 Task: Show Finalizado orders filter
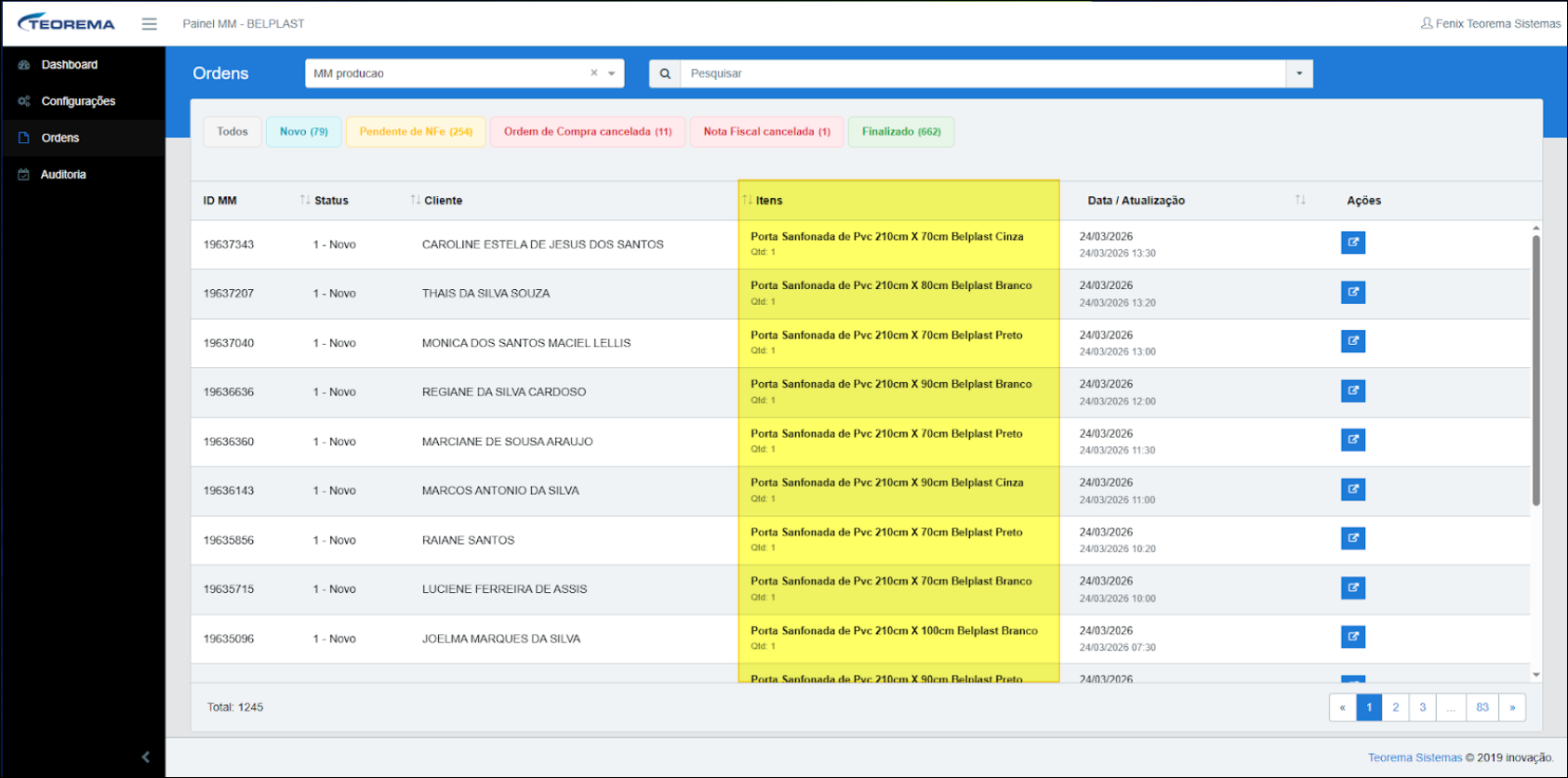click(900, 132)
